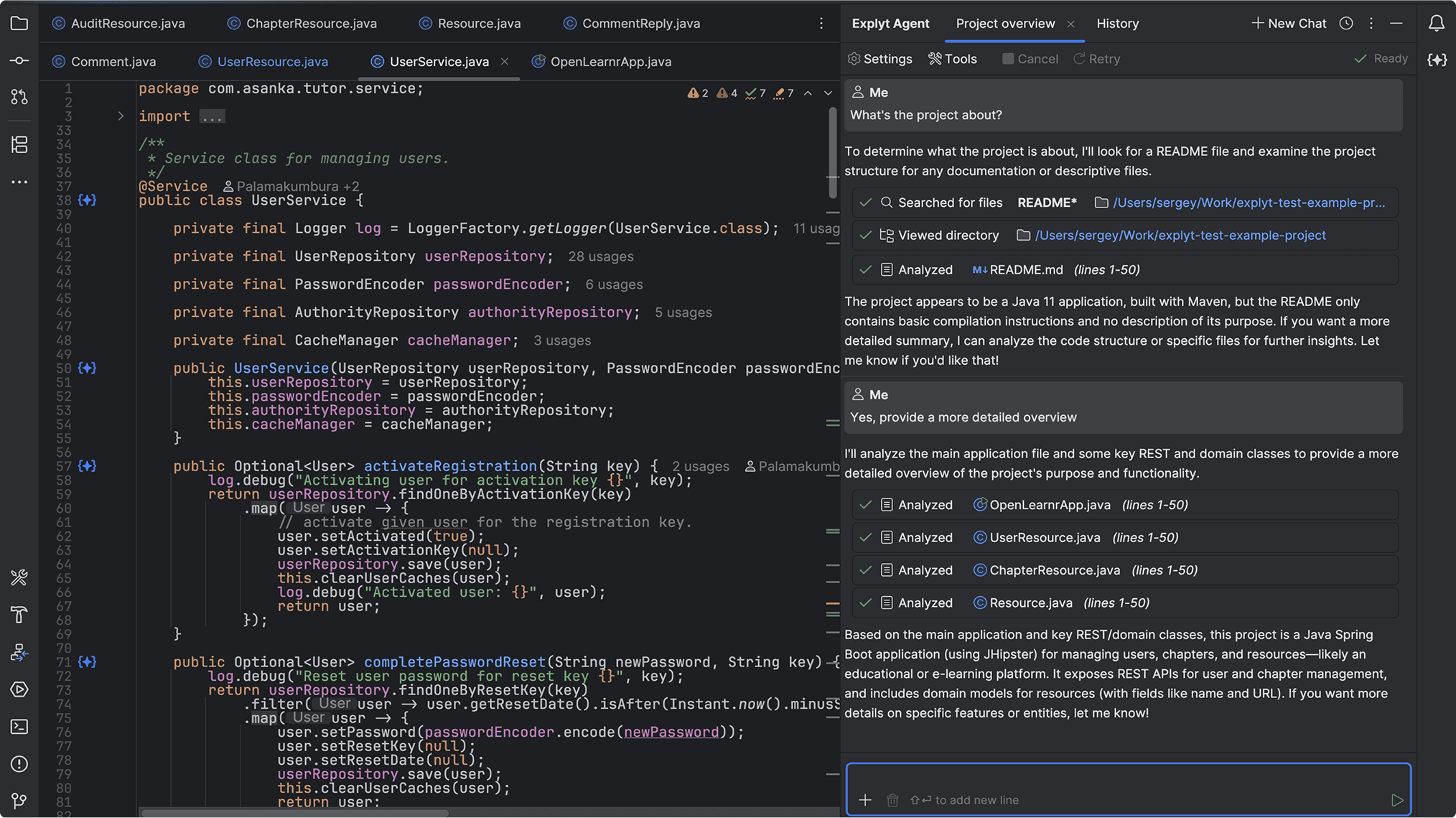1456x818 pixels.
Task: Open the Terminal tool window icon
Action: pyautogui.click(x=19, y=726)
